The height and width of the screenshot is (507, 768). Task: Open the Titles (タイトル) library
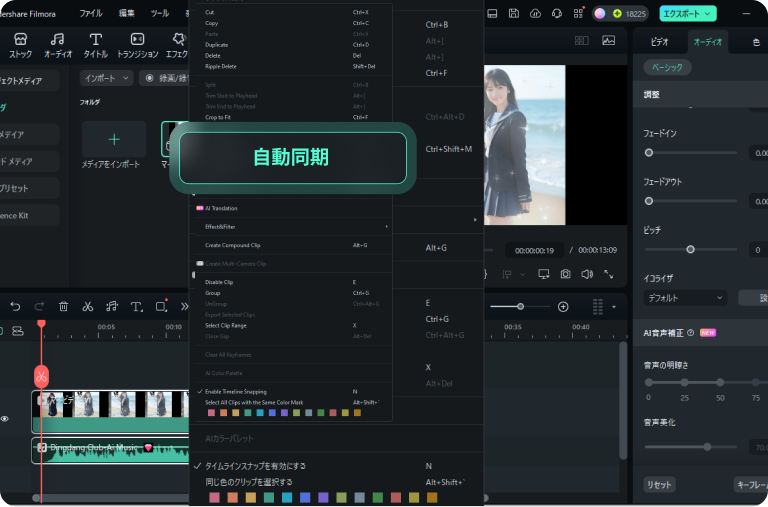(96, 46)
